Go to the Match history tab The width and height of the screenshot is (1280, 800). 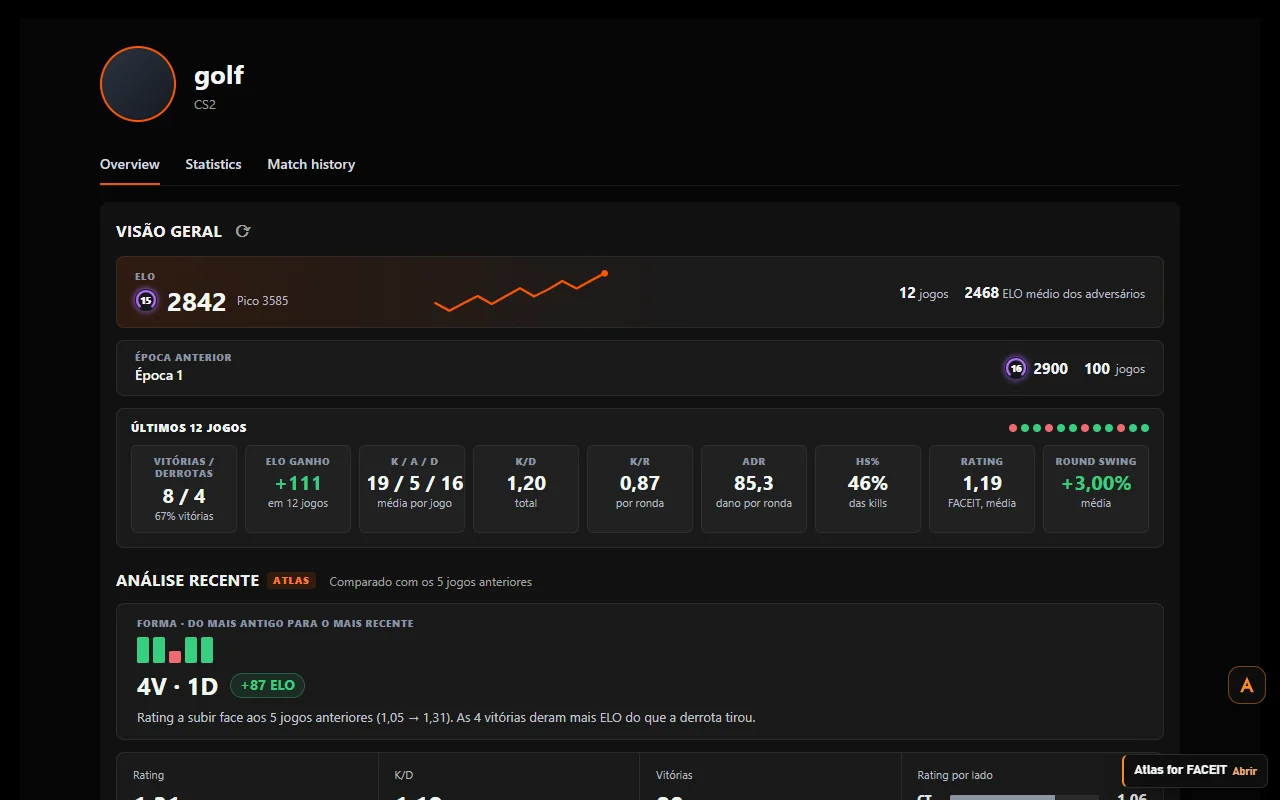[311, 164]
